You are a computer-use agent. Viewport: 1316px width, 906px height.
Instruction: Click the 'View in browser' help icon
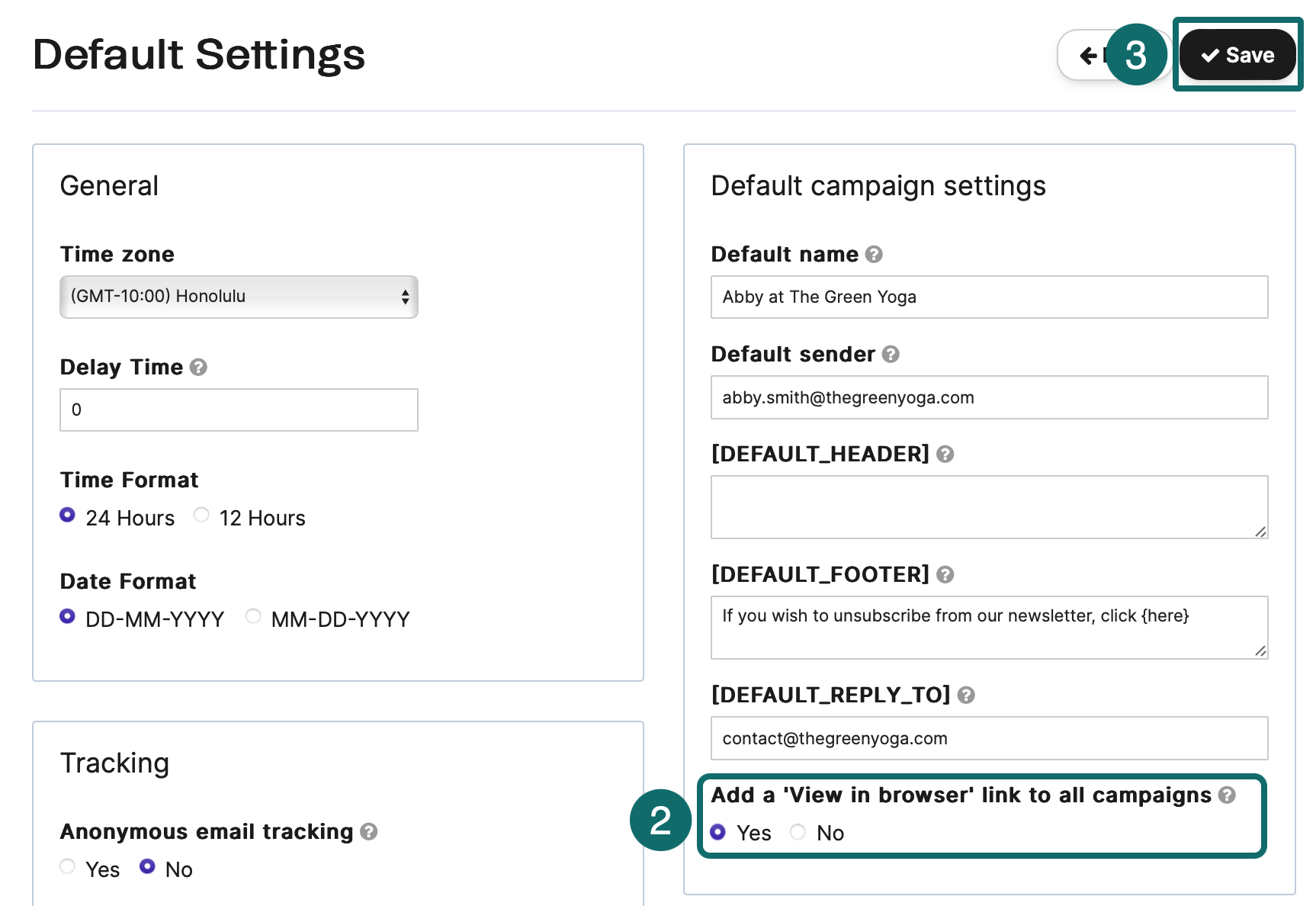click(1227, 795)
